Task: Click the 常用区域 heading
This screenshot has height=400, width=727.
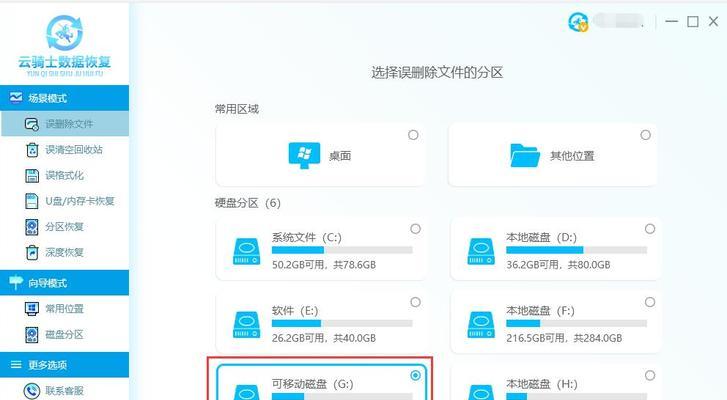Action: point(236,109)
